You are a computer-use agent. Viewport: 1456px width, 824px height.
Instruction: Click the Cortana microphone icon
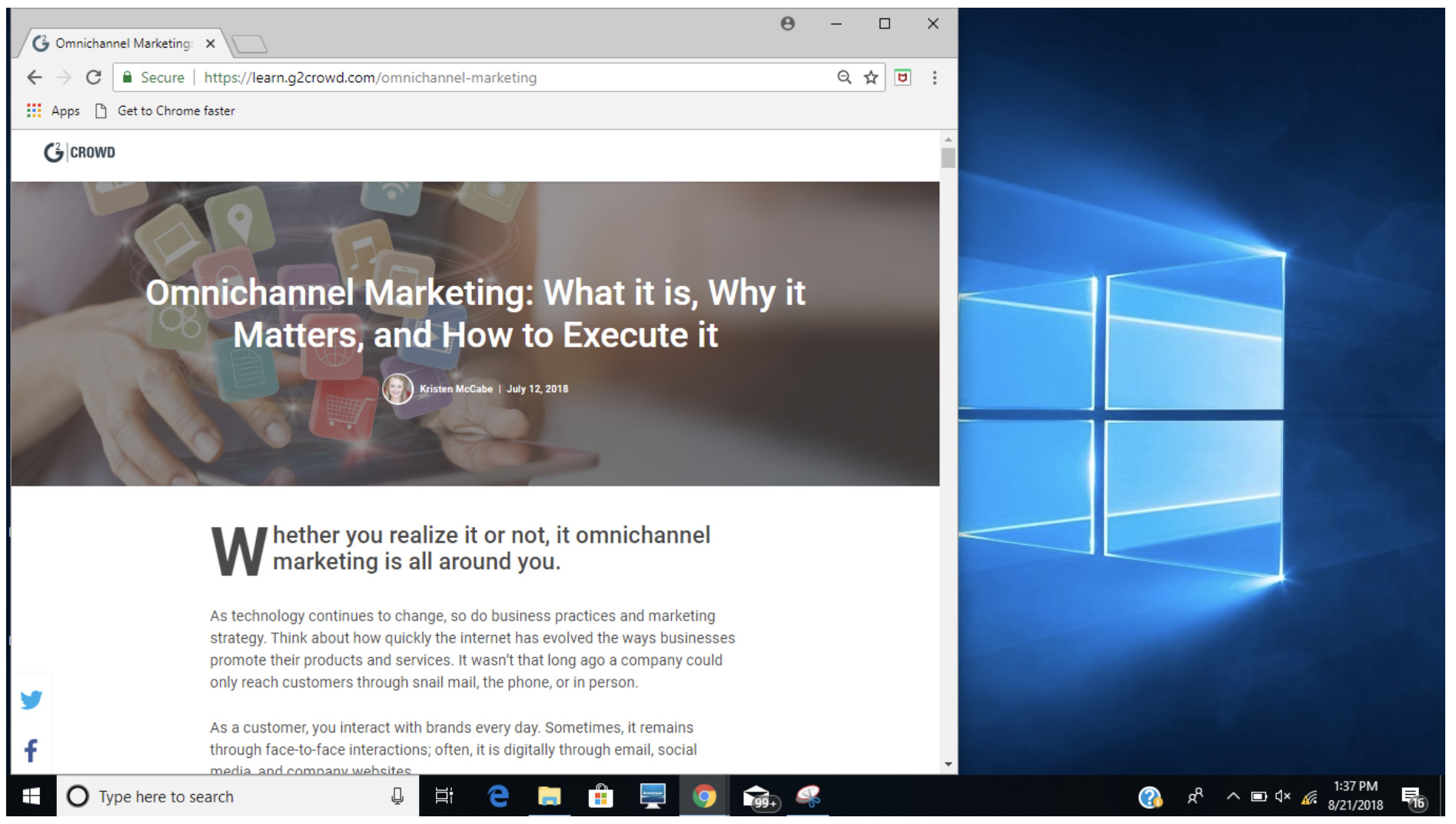pos(397,796)
